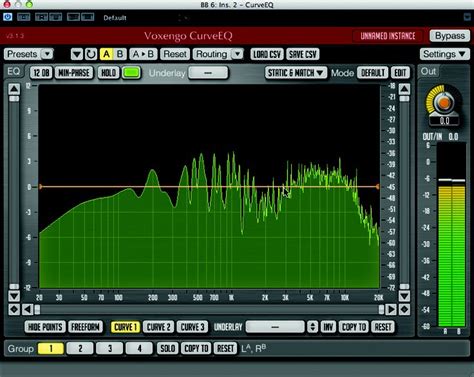
Task: Click the underlay up/down stepper arrows
Action: point(312,327)
